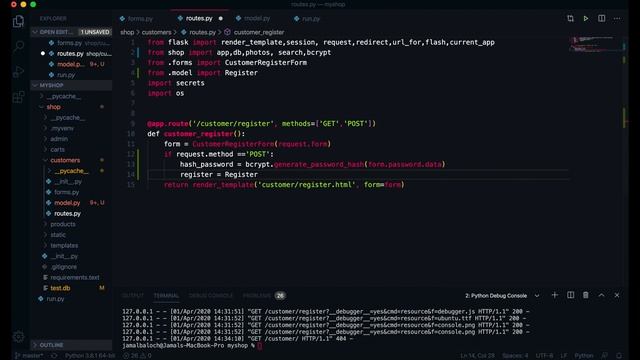
Task: Open the Python Debug Console terminal dropdown
Action: click(x=502, y=296)
